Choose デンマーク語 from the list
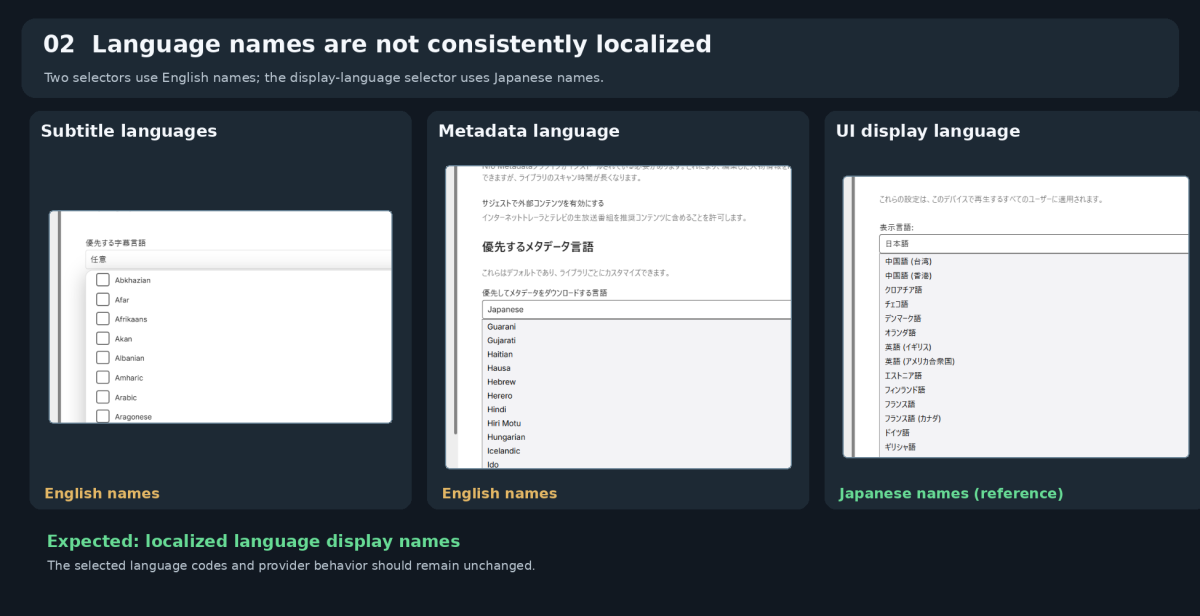 [x=1034, y=318]
